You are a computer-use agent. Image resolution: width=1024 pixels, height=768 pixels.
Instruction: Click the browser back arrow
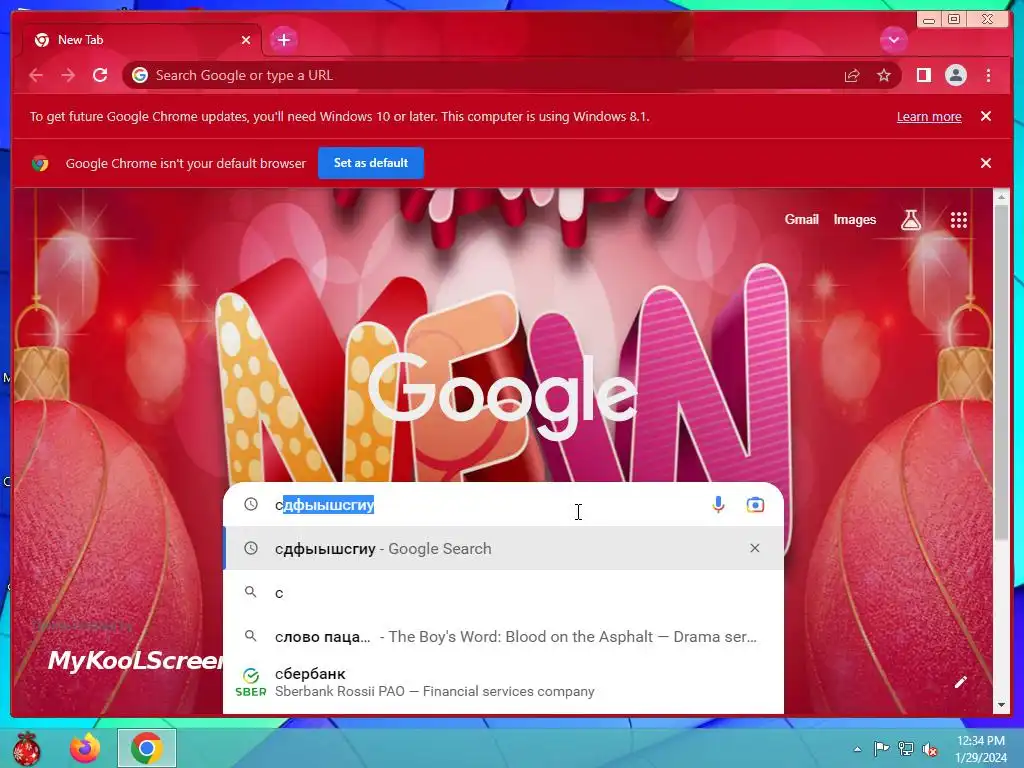(x=36, y=76)
